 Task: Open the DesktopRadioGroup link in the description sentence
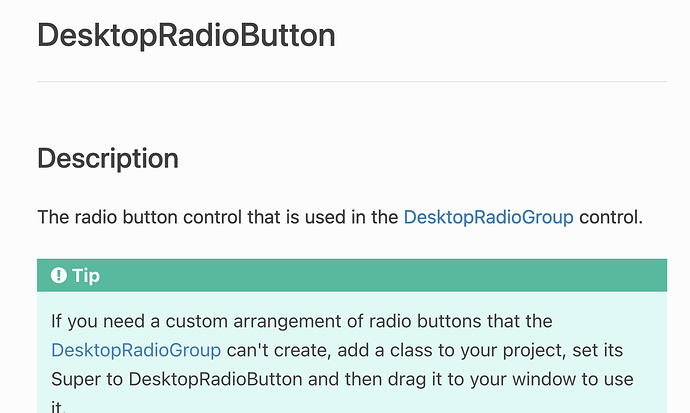click(x=488, y=216)
